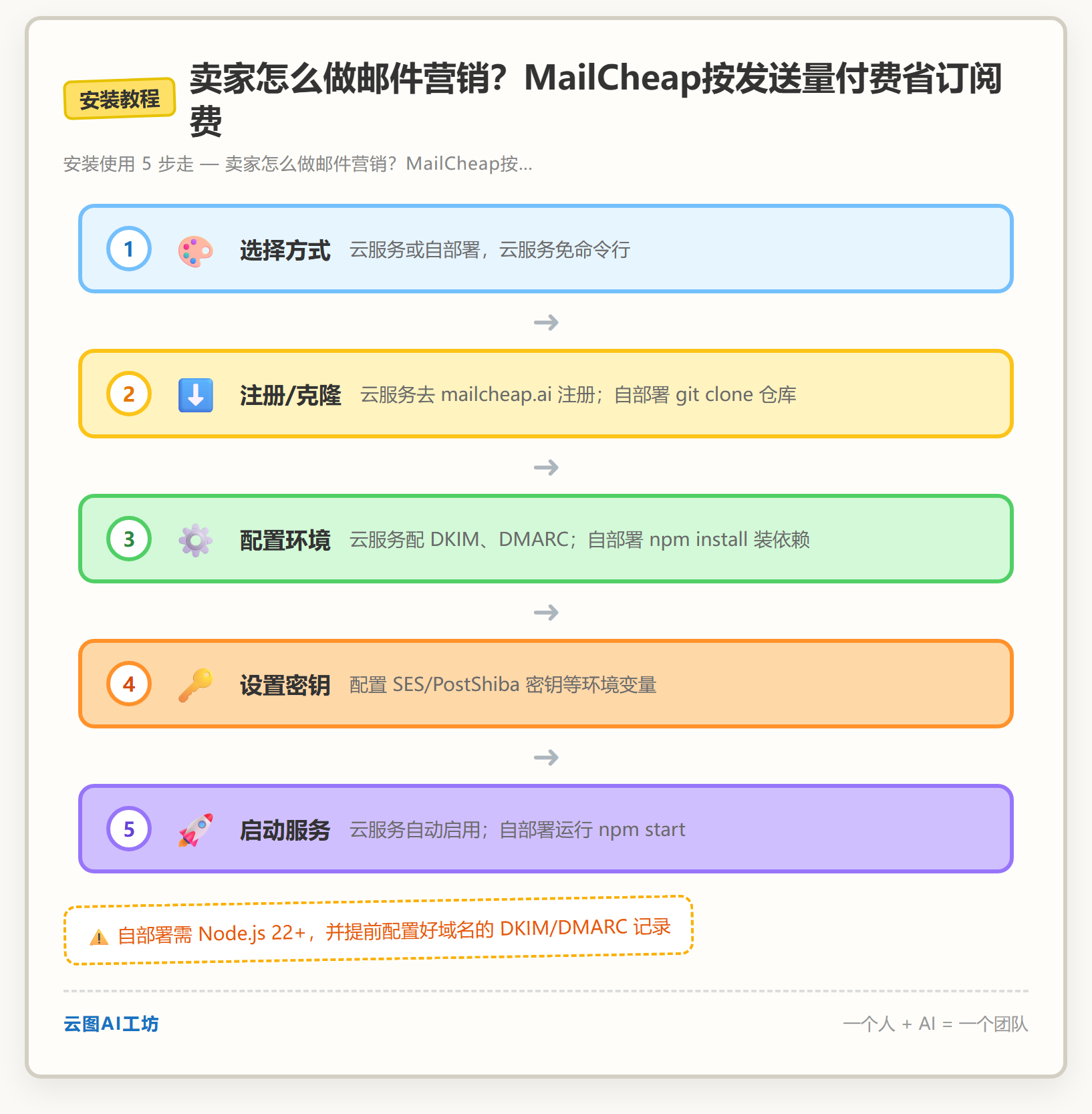This screenshot has width=1092, height=1114.
Task: Click the step number 5 circle
Action: click(129, 829)
